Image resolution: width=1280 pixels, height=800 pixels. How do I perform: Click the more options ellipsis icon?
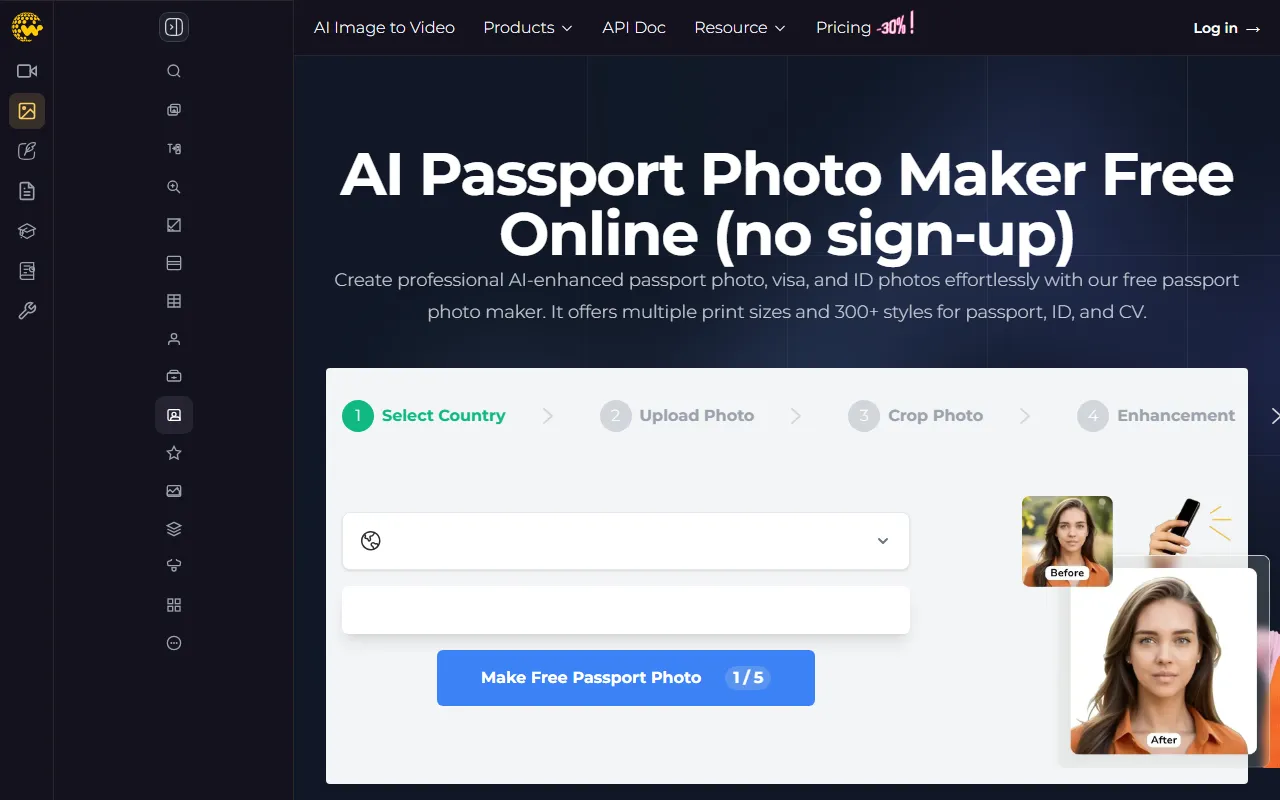point(174,643)
